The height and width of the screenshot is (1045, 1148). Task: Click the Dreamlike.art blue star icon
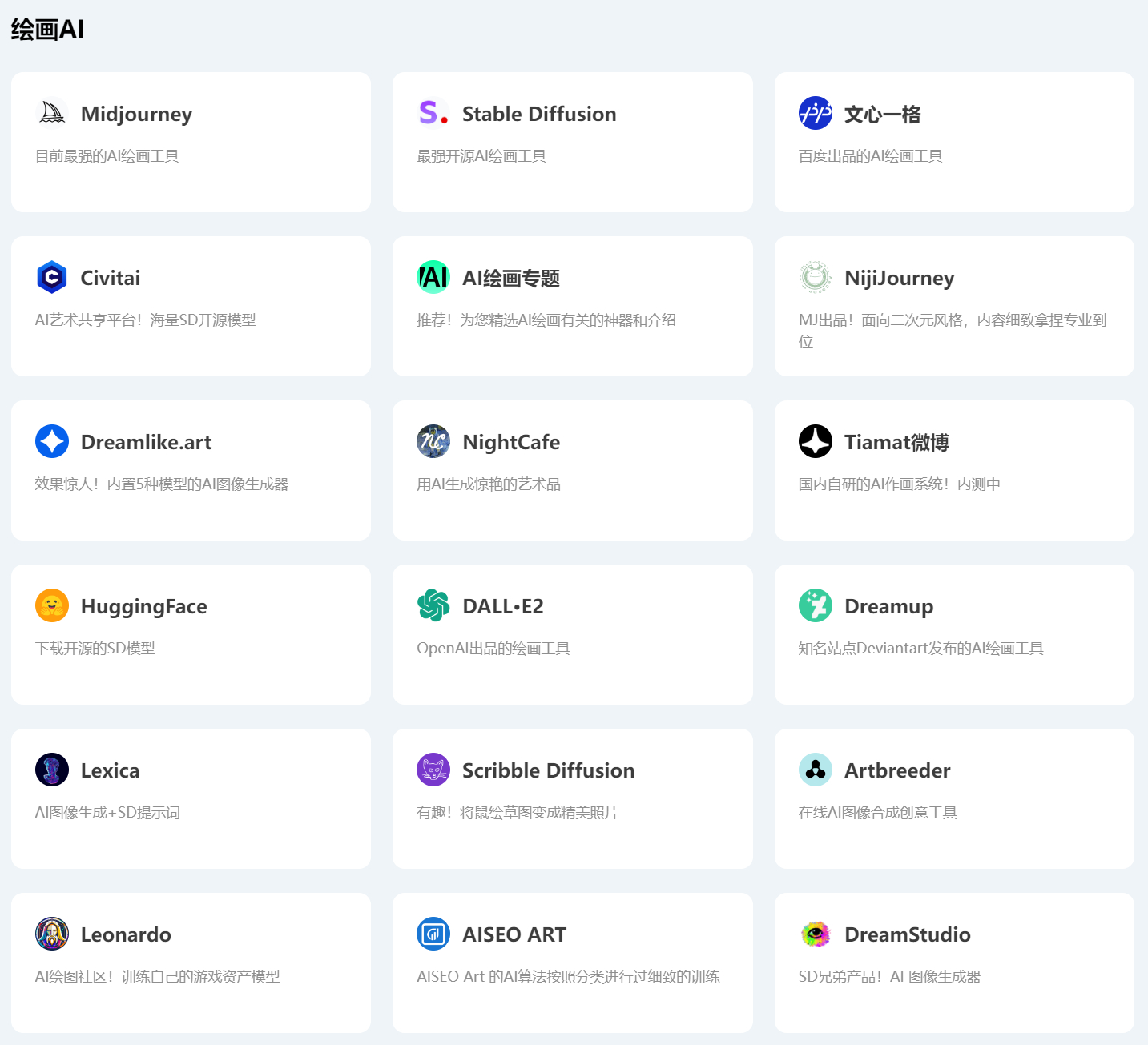click(x=52, y=441)
